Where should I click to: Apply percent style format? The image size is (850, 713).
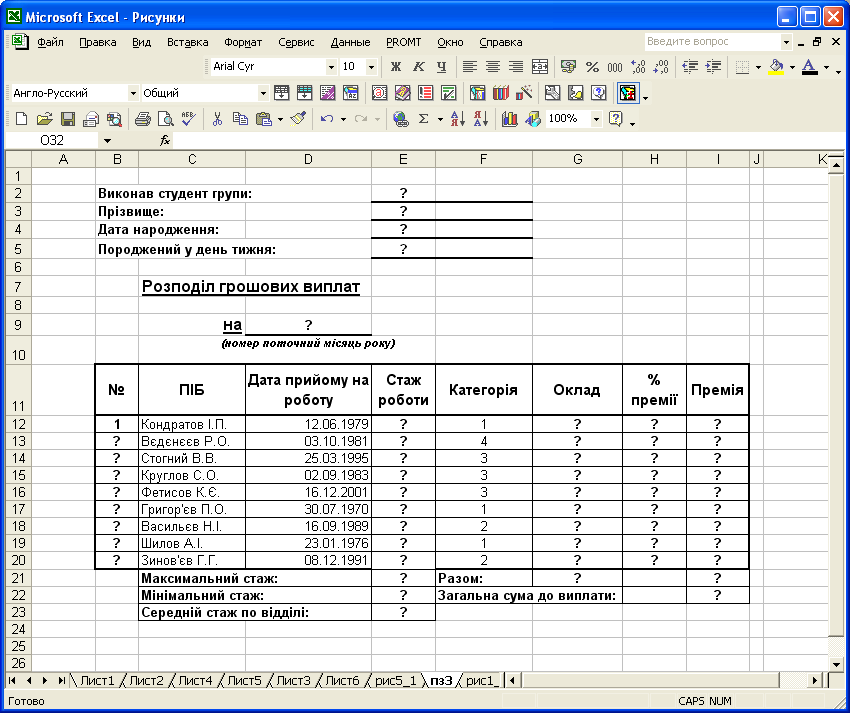[592, 67]
